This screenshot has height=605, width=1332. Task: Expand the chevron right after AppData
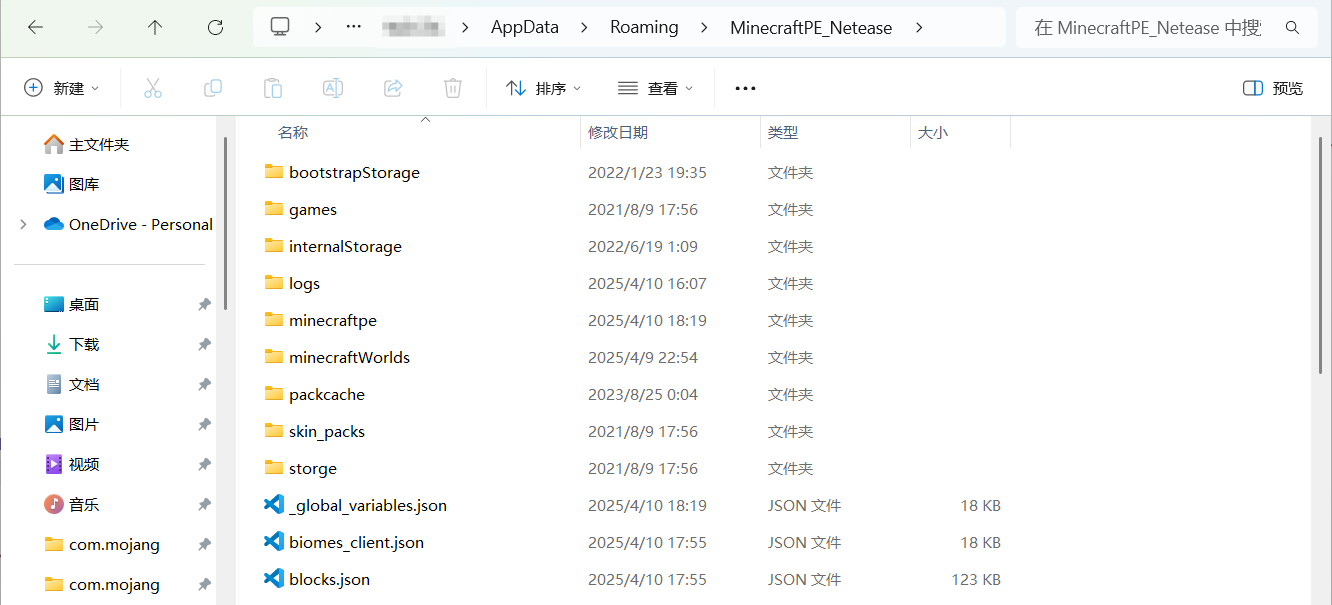[x=585, y=28]
